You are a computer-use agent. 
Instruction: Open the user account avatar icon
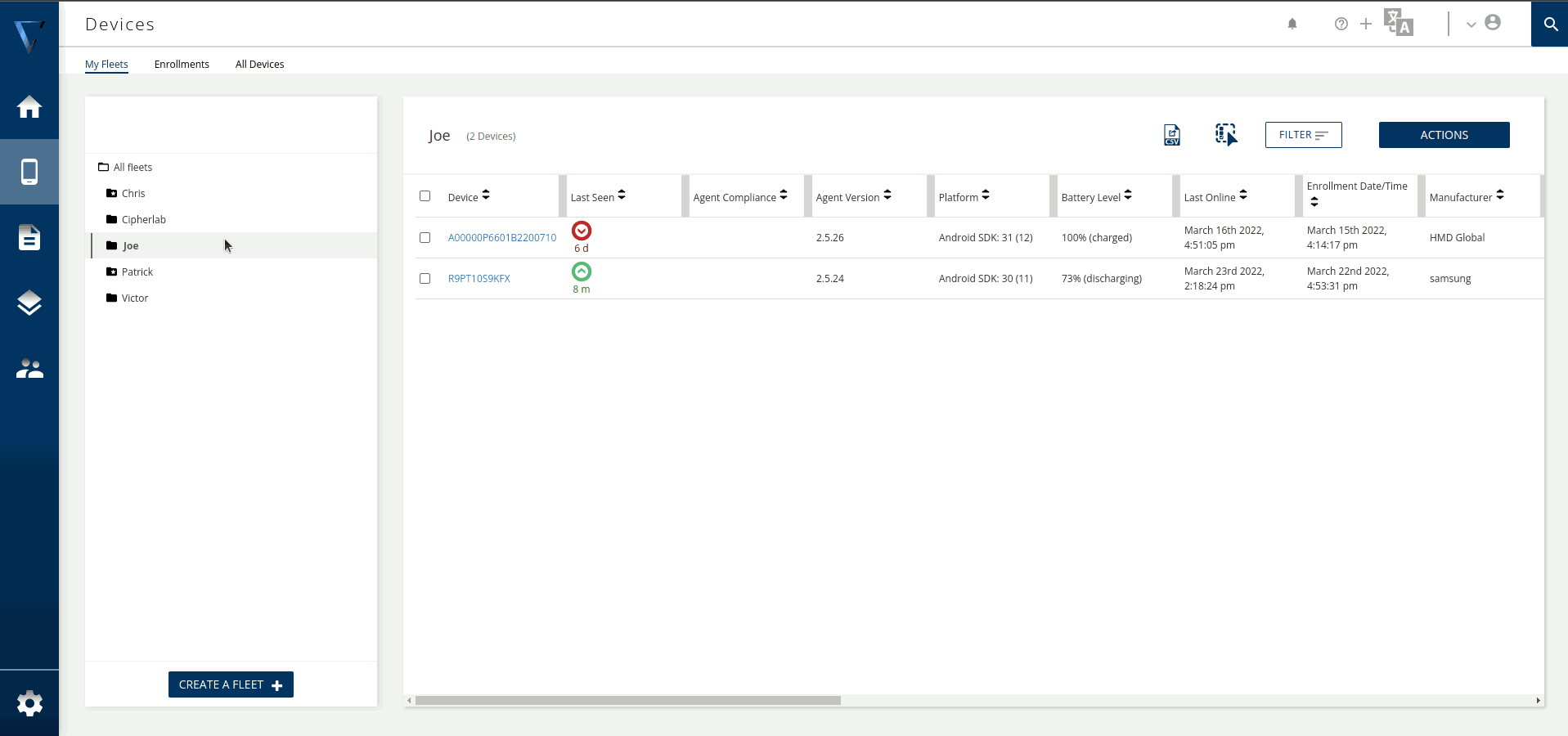click(1493, 22)
